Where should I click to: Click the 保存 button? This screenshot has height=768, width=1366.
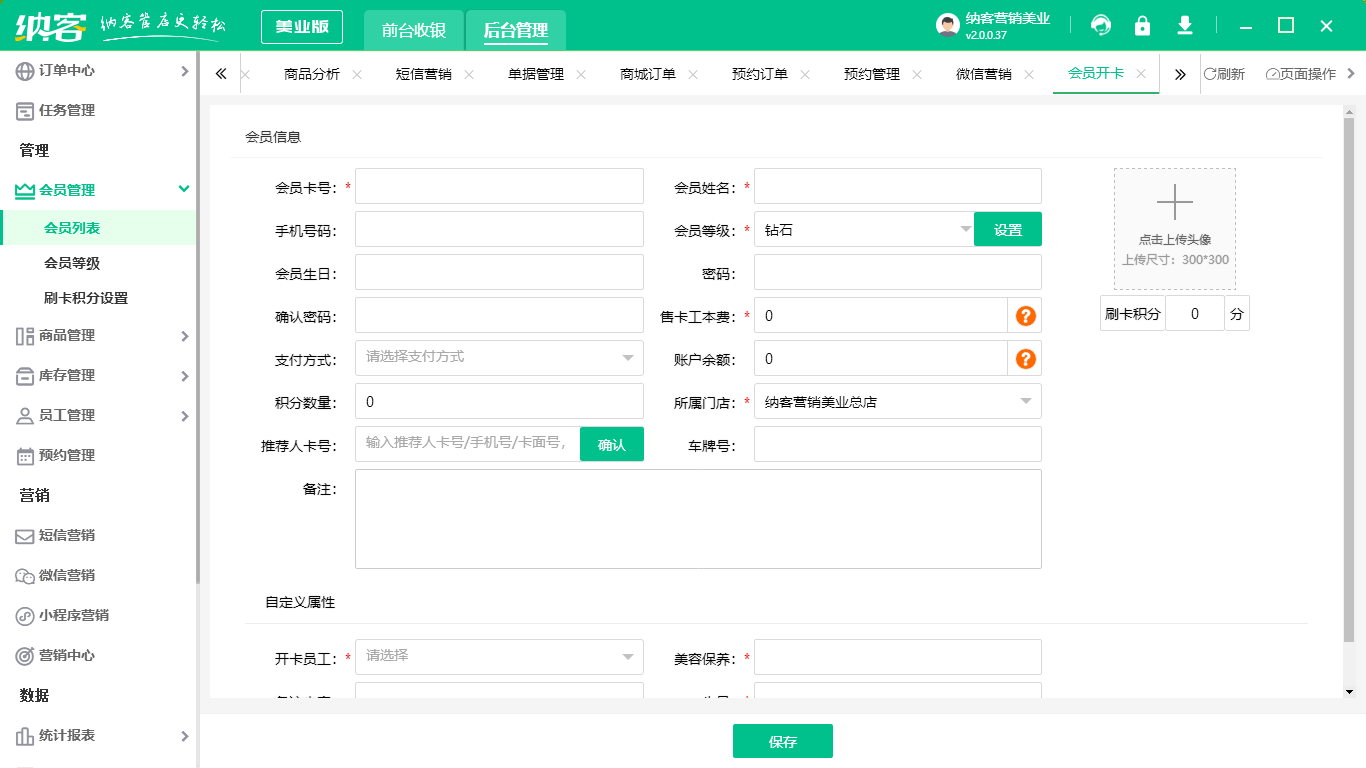pos(783,741)
